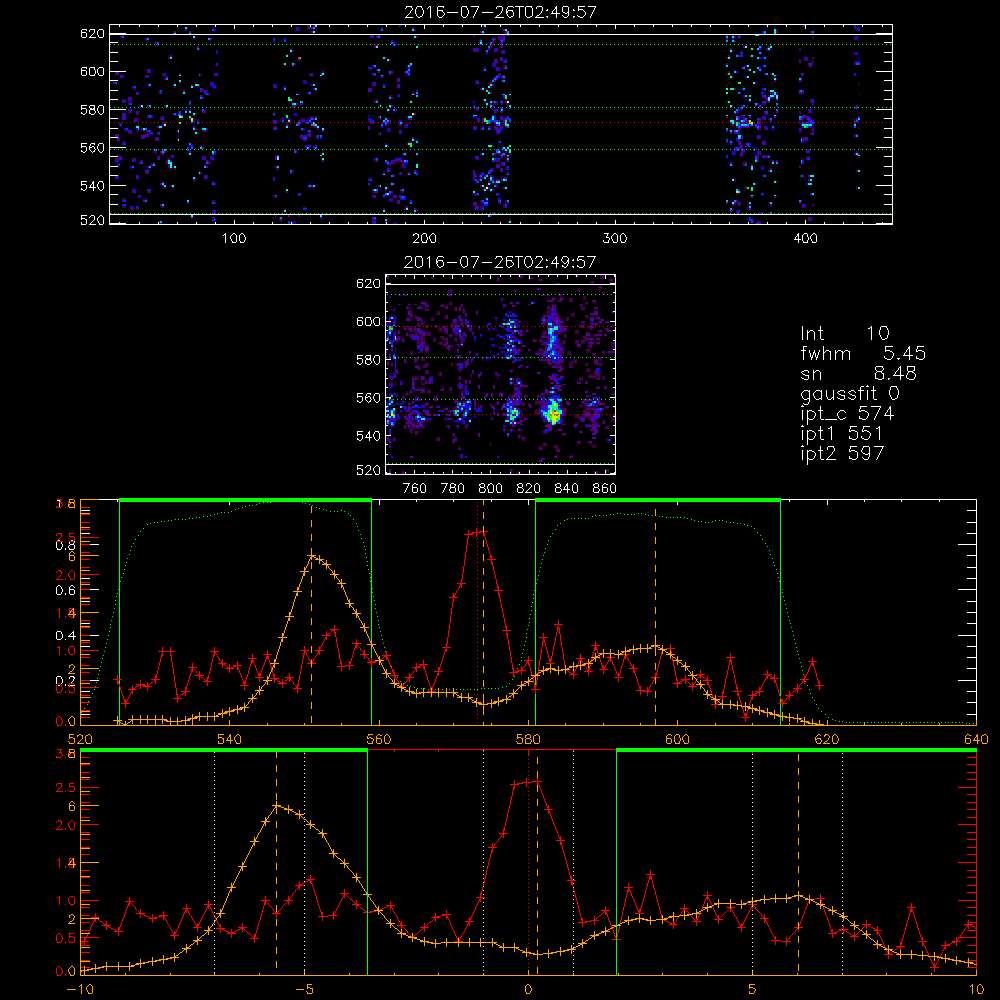Screen dimensions: 1000x1000
Task: Click x-axis label 300 on top image
Action: click(615, 239)
